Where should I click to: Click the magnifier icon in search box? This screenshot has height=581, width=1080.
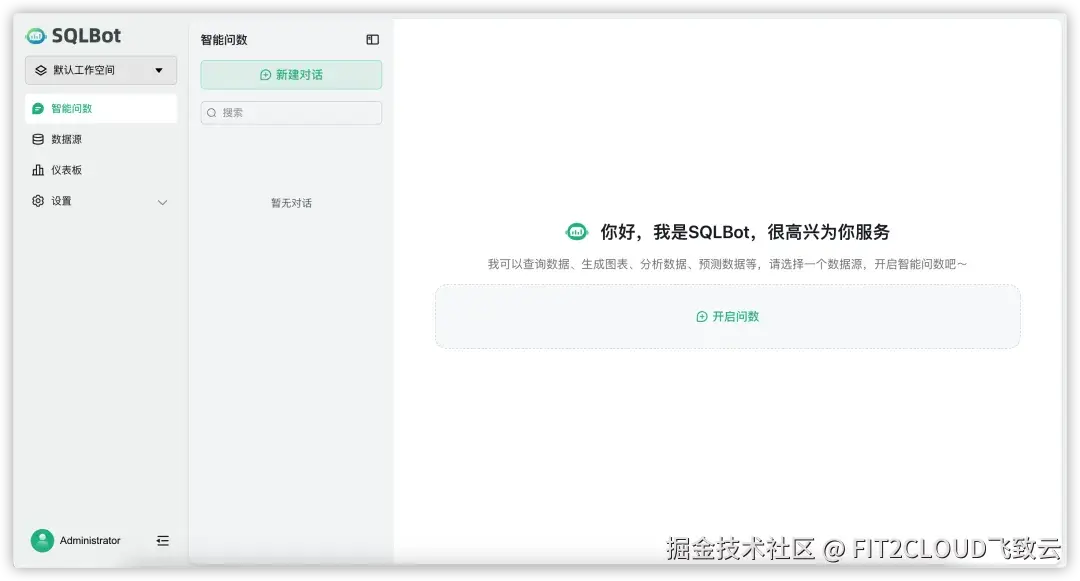(212, 113)
